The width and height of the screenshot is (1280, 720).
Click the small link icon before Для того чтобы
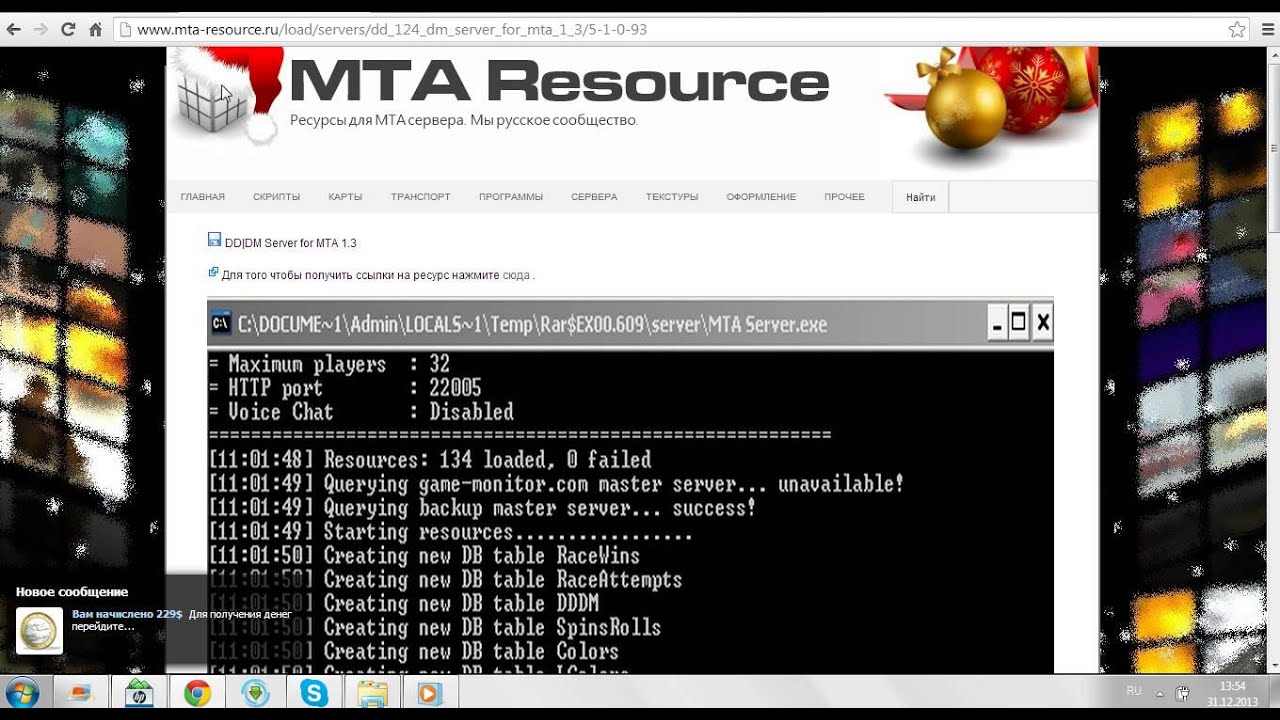coord(213,272)
